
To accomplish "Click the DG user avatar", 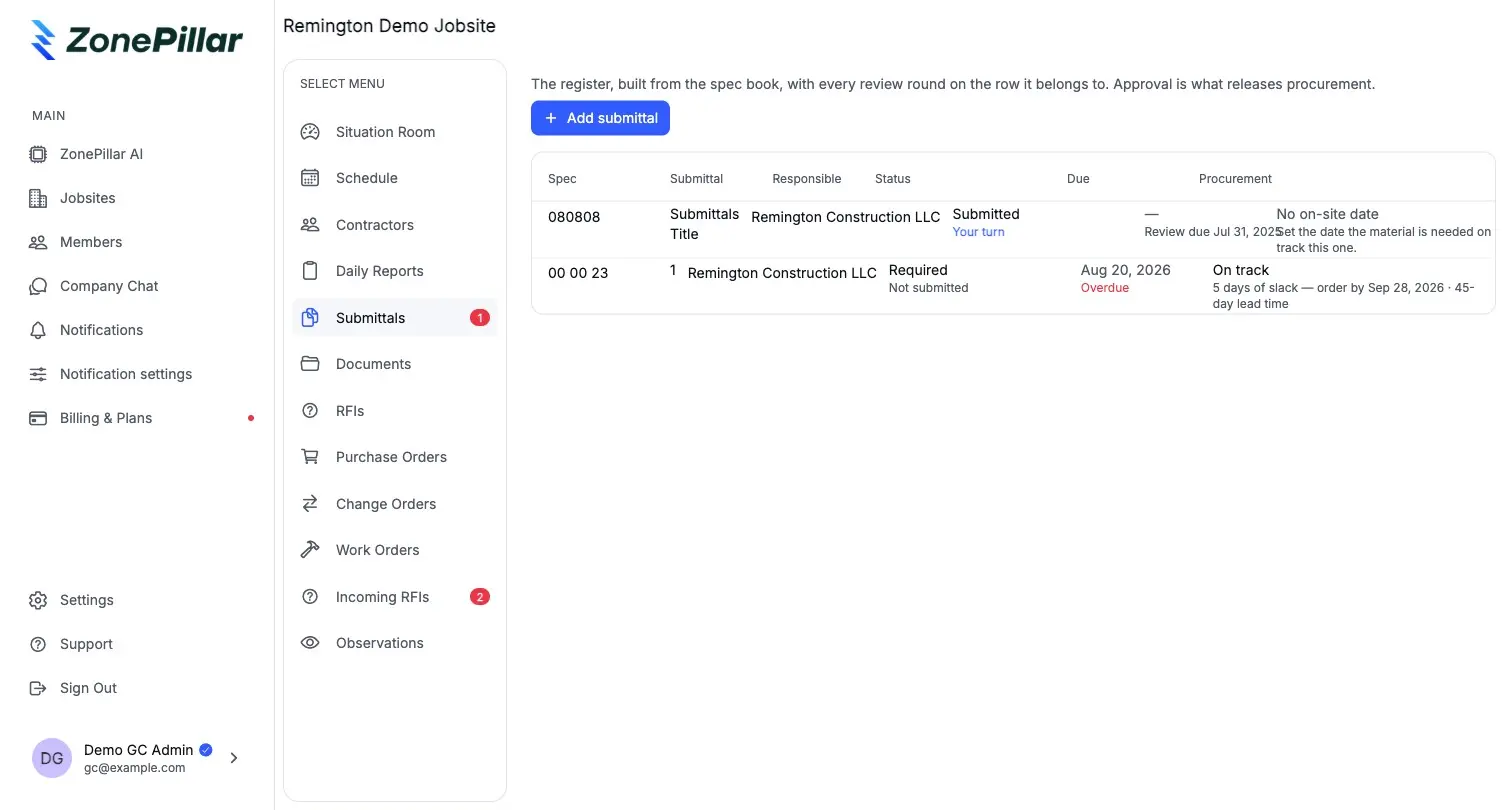I will tap(52, 758).
